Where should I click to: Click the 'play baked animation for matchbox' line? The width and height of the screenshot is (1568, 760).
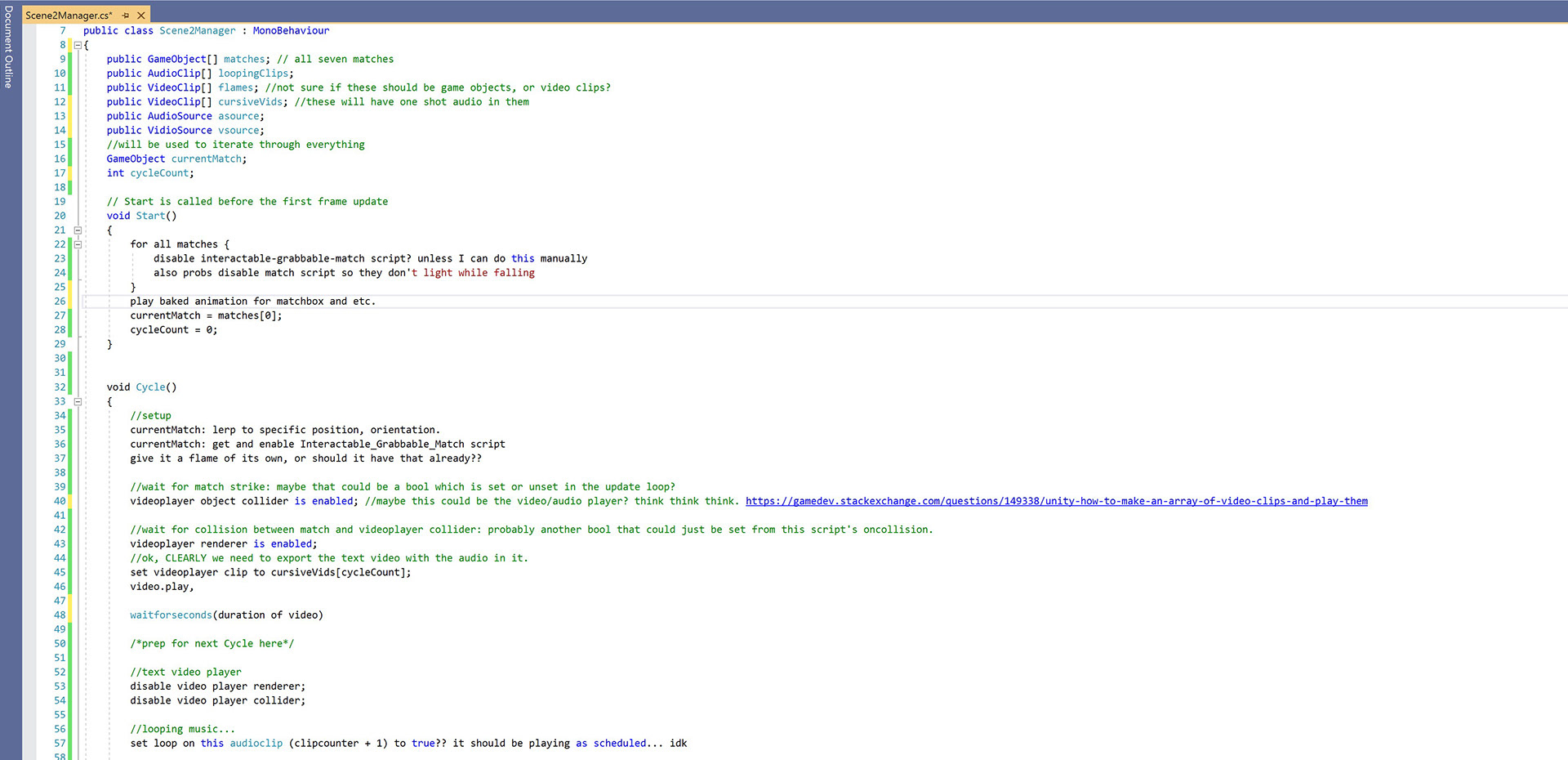click(x=252, y=302)
